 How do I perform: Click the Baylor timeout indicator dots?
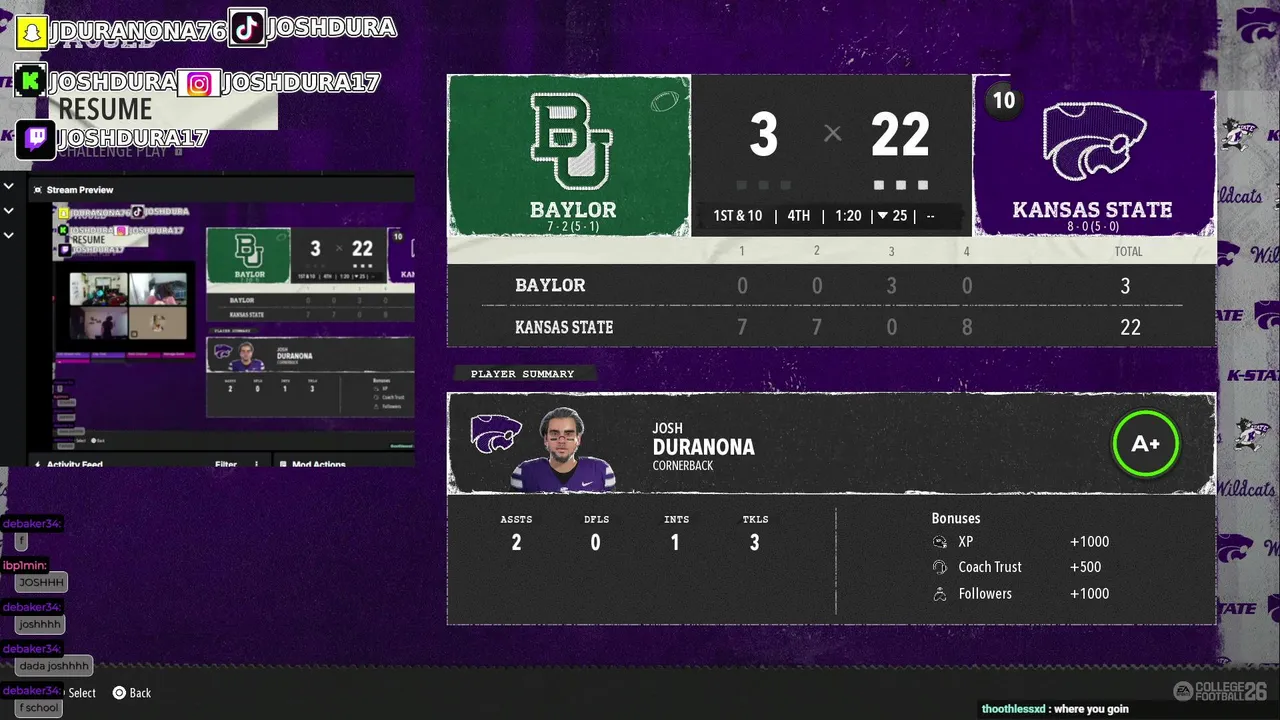click(x=763, y=185)
